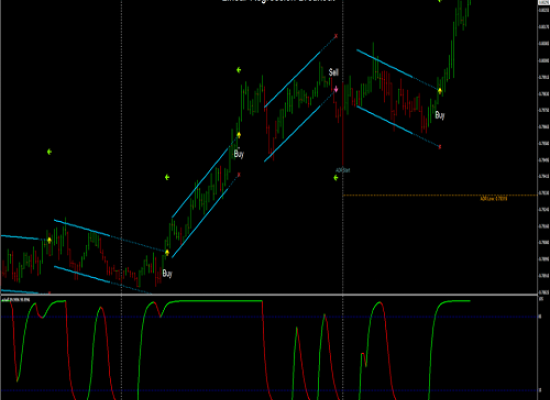Select the lowest Buy label near the first breakout
Viewport: 550px width, 400px height.
(167, 273)
